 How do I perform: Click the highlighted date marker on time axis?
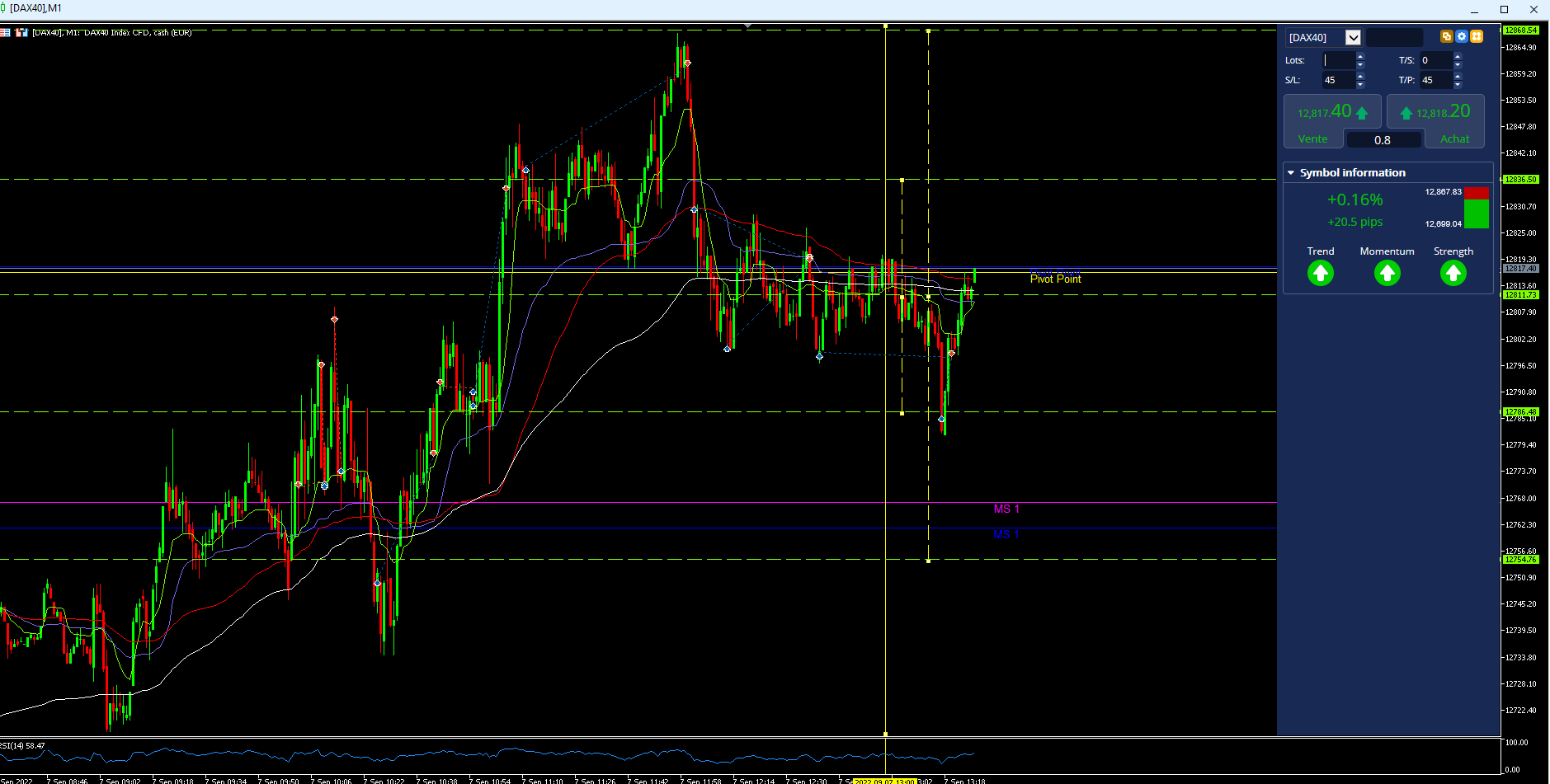tap(884, 781)
